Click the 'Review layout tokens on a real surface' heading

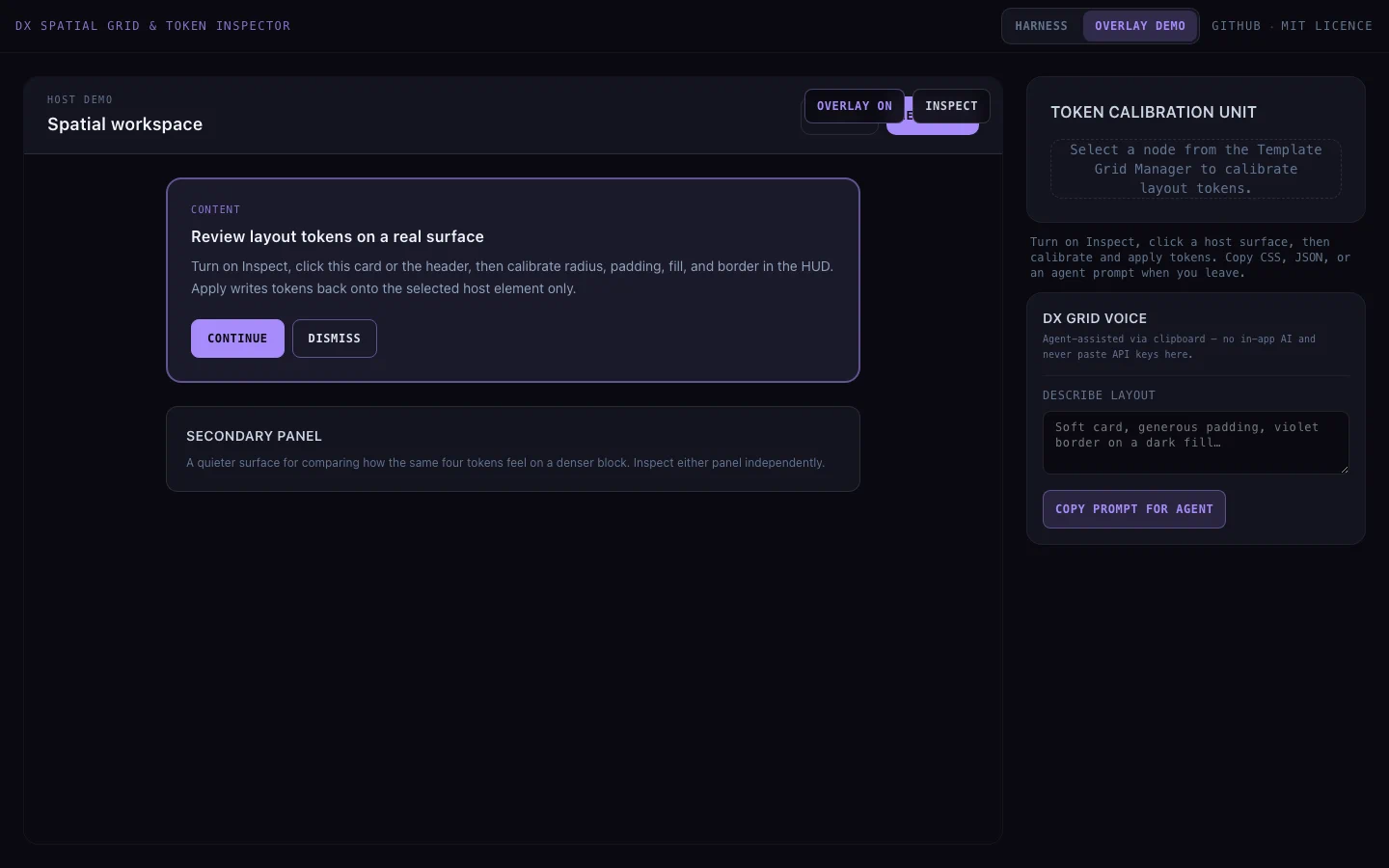pos(338,237)
